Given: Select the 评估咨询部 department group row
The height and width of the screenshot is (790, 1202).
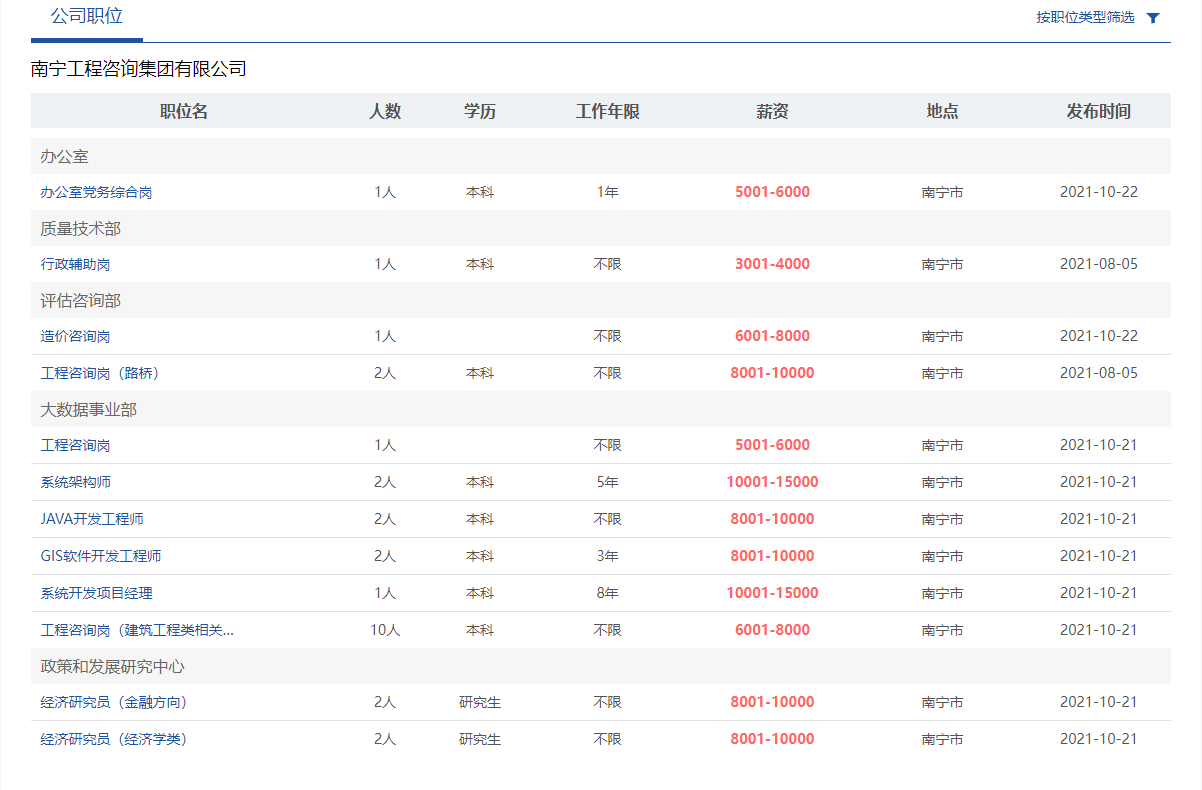Looking at the screenshot, I should [601, 300].
